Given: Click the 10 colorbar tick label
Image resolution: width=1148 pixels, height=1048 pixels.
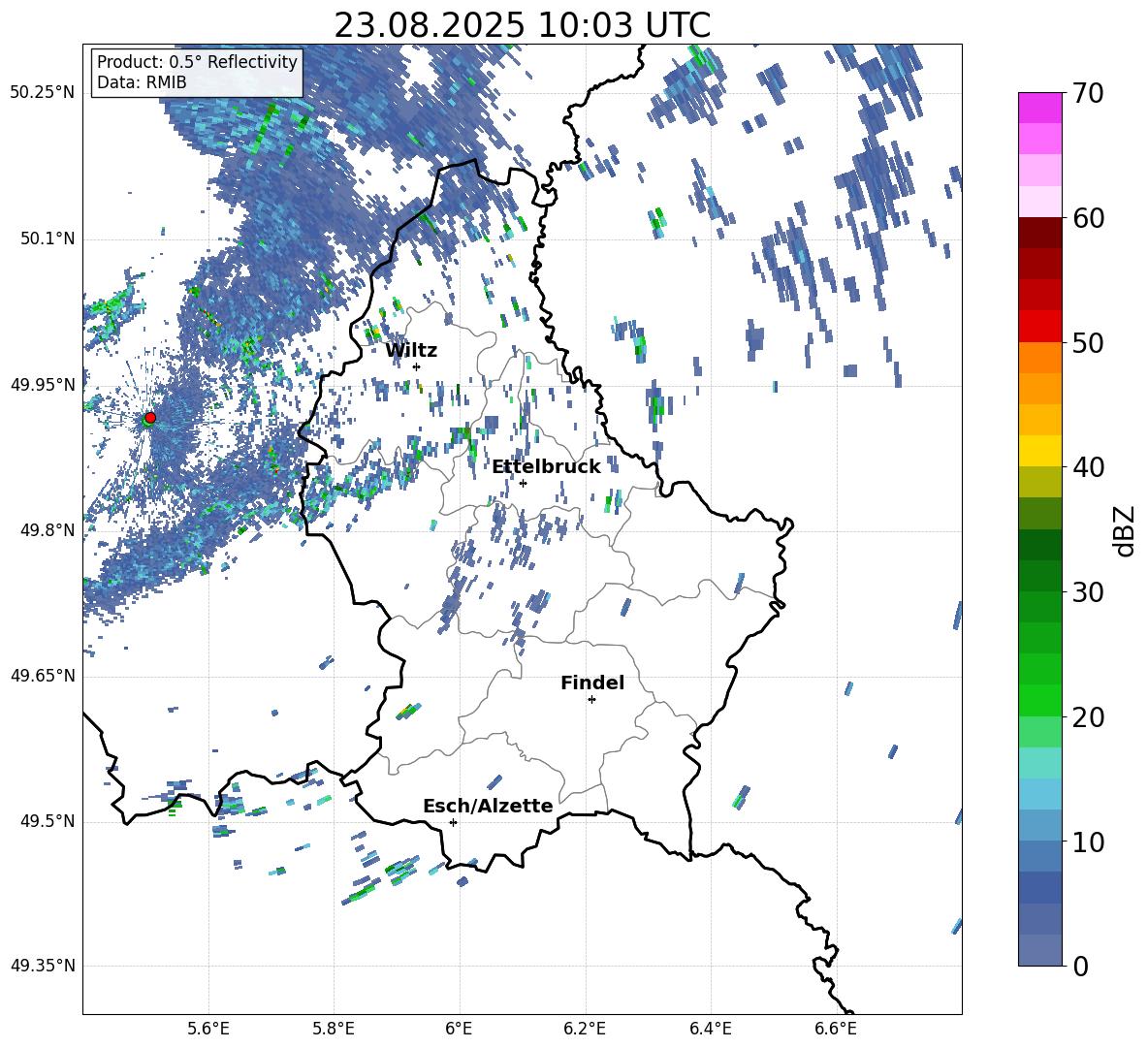Looking at the screenshot, I should [x=1088, y=842].
